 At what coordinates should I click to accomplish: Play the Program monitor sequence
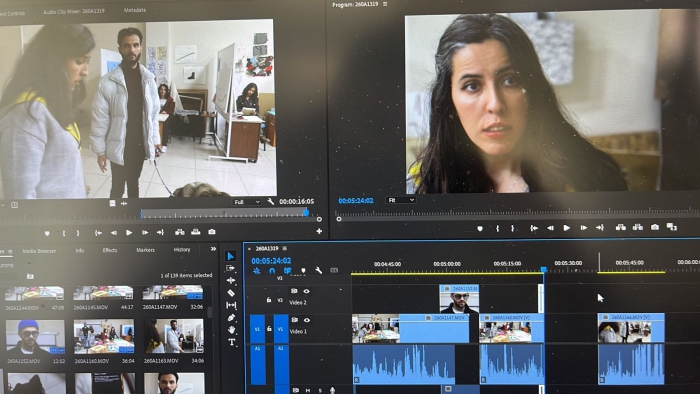[567, 228]
